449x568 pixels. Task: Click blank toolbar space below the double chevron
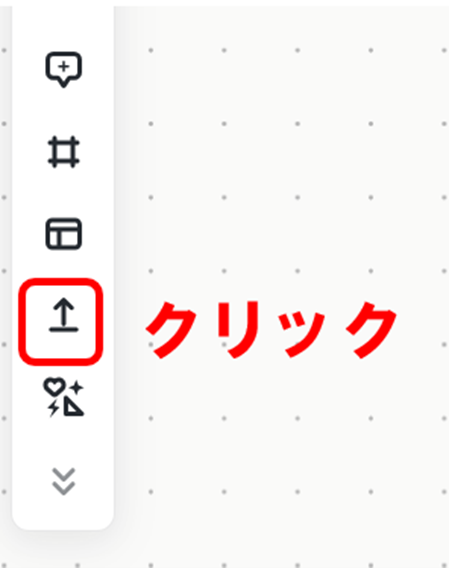pyautogui.click(x=63, y=514)
